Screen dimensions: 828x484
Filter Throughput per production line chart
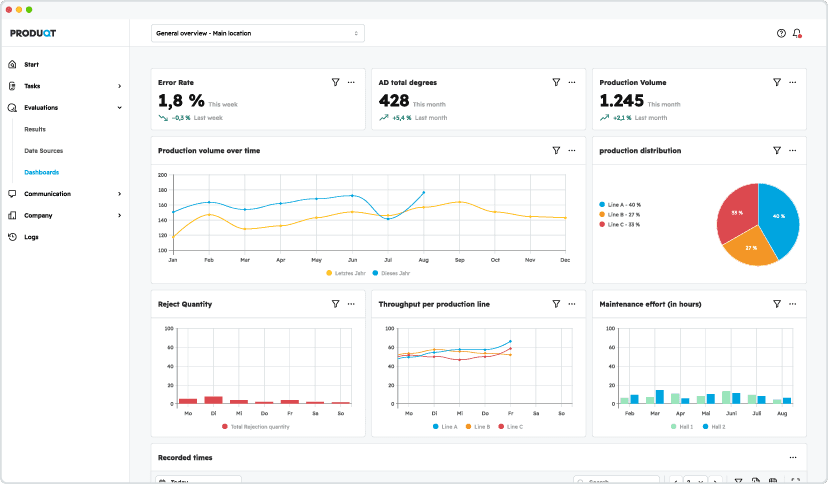(556, 303)
